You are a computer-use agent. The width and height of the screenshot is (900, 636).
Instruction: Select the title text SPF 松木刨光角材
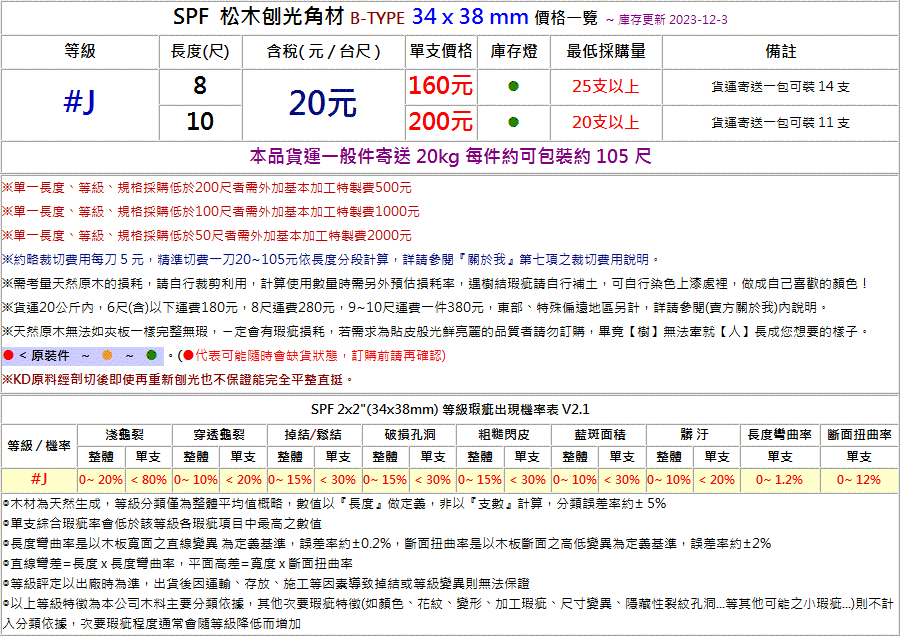point(259,17)
